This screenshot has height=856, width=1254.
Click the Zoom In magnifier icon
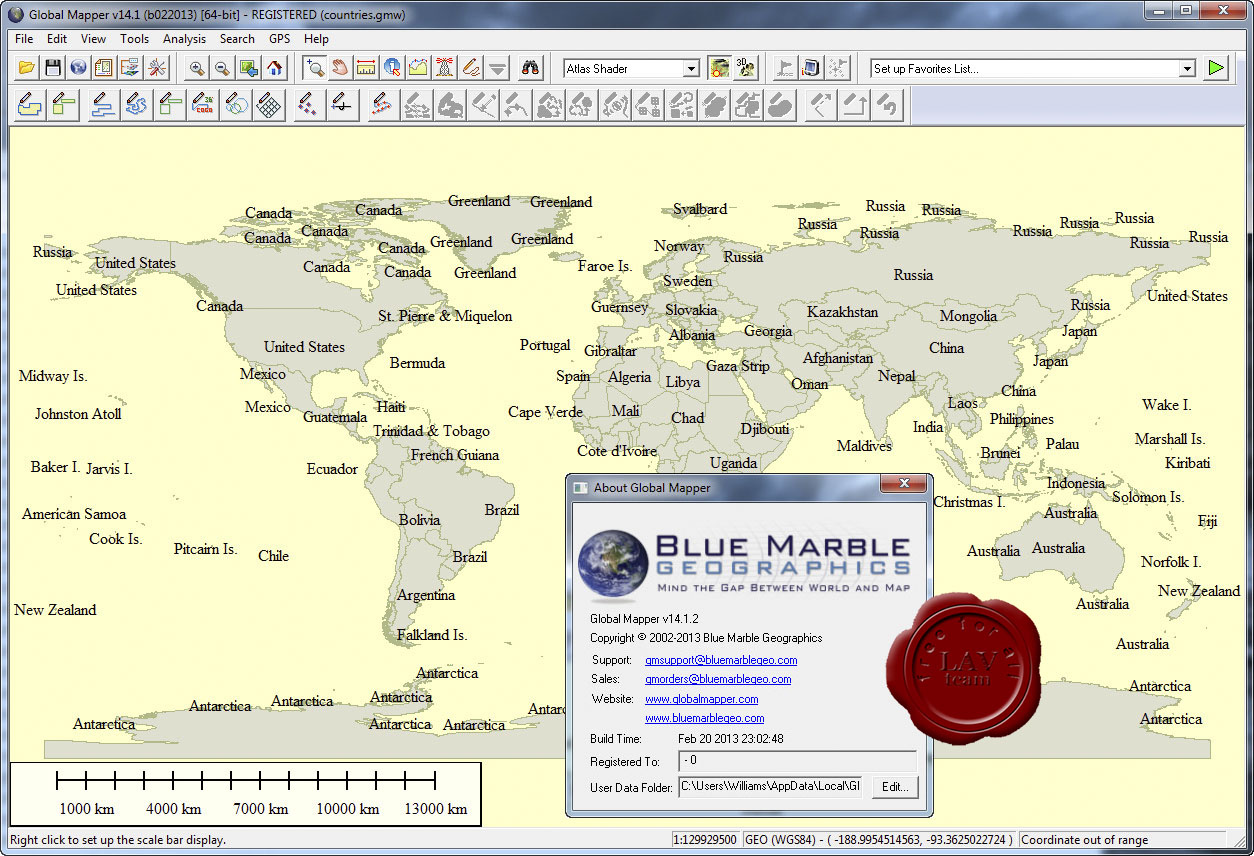click(197, 68)
